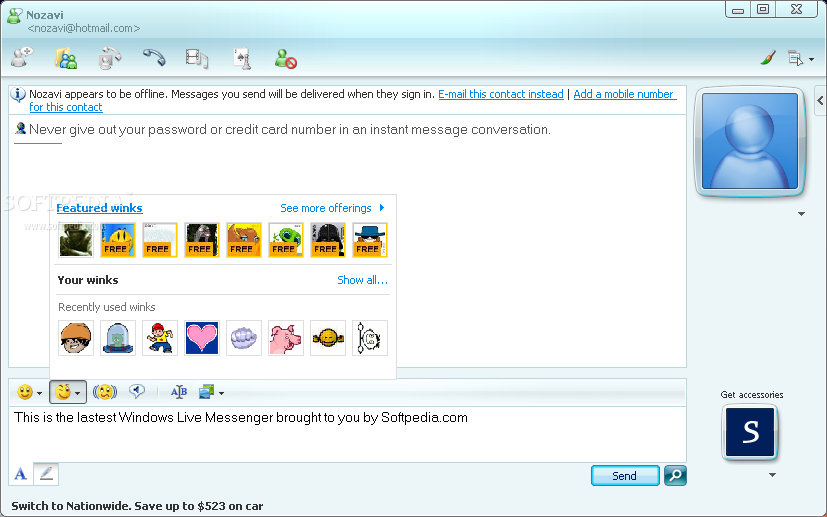Screen dimensions: 827x517
Task: Switch to handwriting mode pen icon
Action: 46,474
